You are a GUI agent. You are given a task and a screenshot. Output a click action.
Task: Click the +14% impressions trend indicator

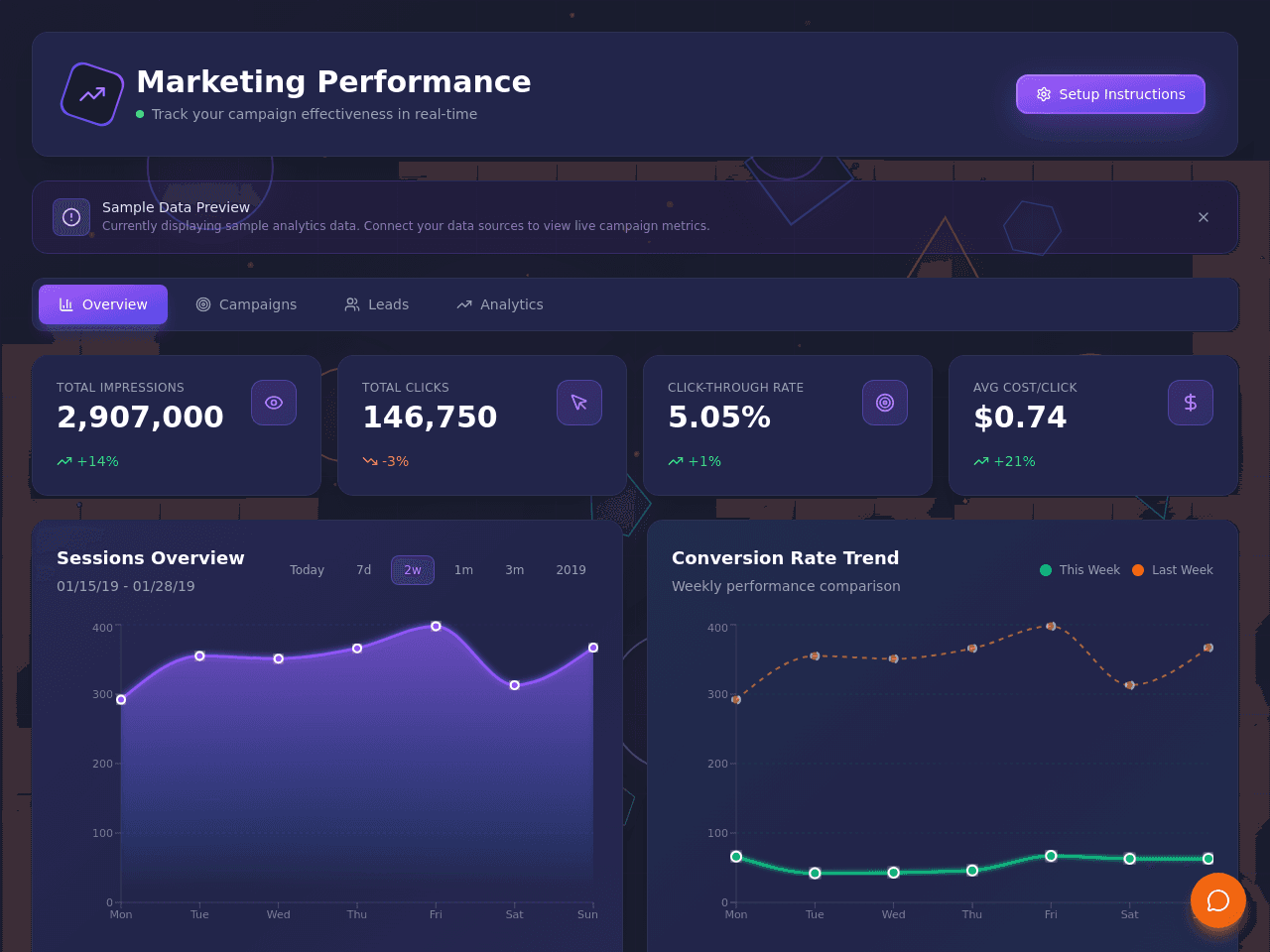click(x=88, y=461)
